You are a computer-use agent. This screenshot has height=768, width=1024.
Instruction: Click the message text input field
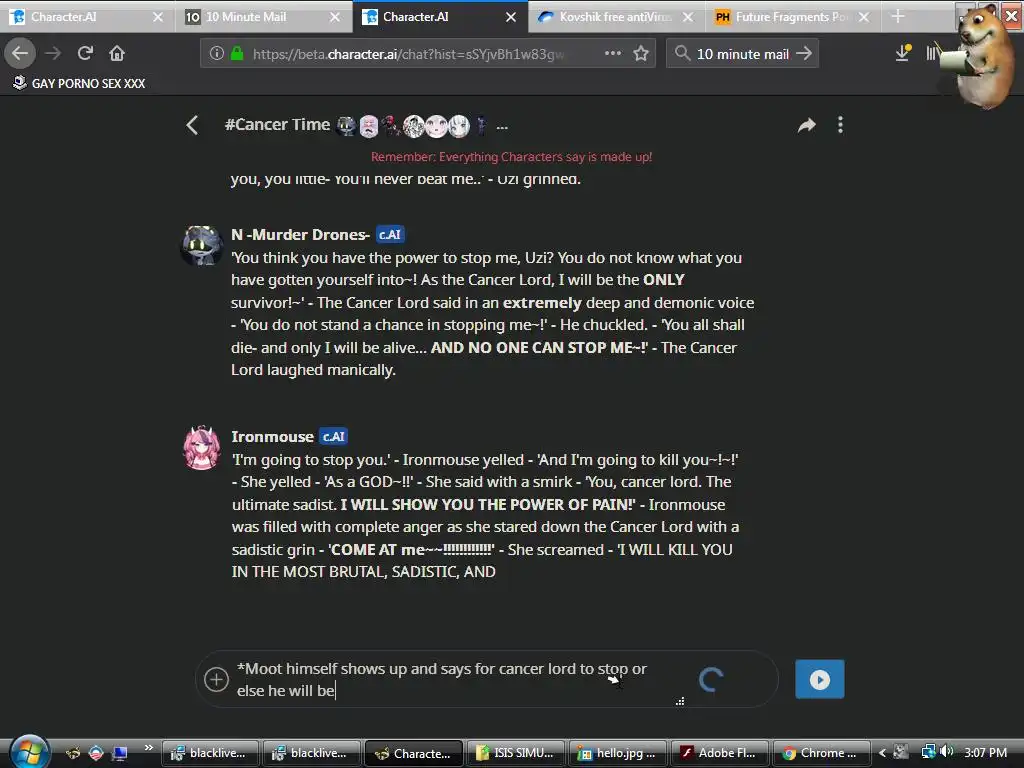pyautogui.click(x=457, y=679)
